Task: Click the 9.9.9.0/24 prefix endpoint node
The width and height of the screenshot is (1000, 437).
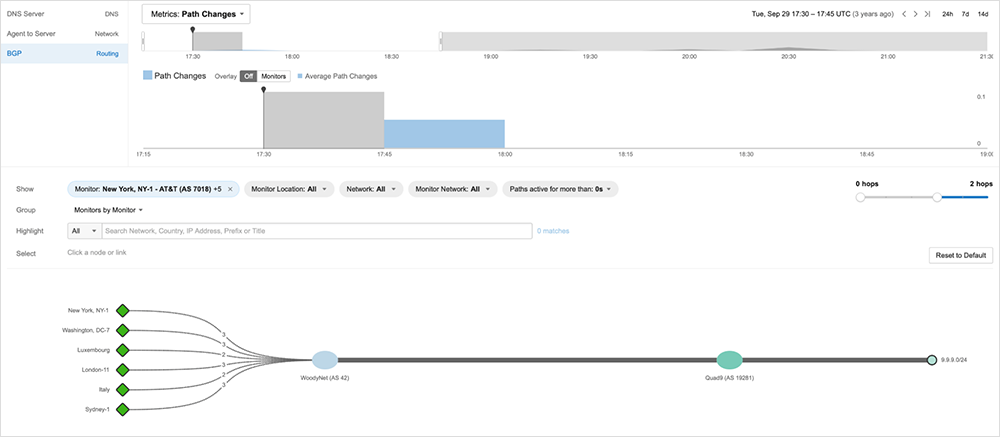Action: point(931,360)
